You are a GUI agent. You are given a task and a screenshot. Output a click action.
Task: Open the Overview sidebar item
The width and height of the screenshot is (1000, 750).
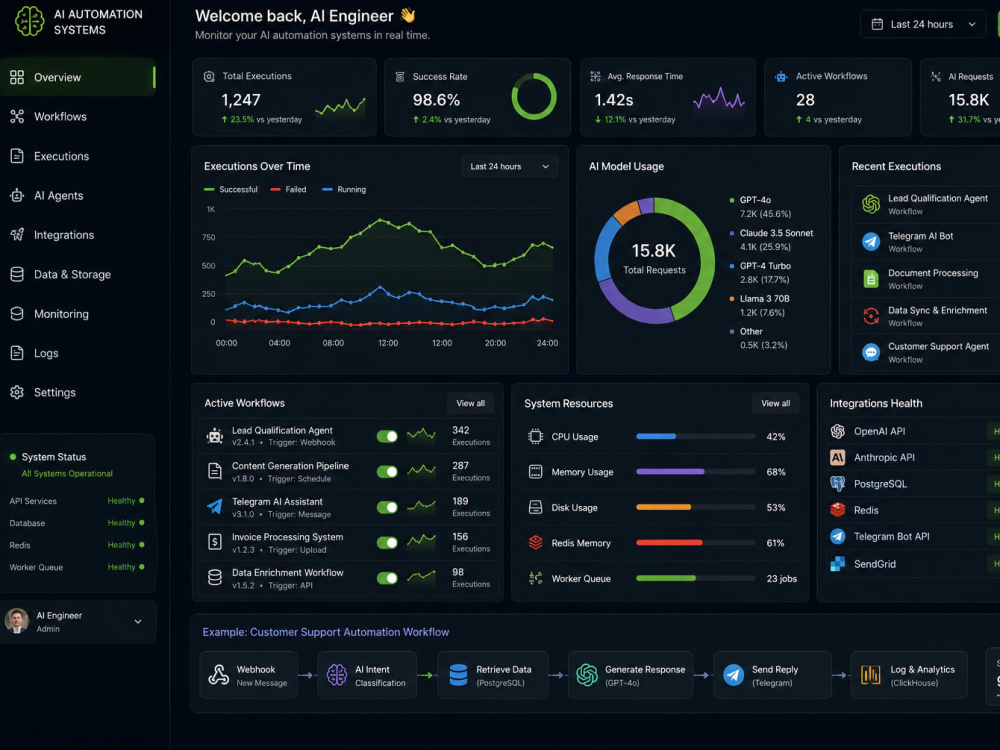point(78,77)
